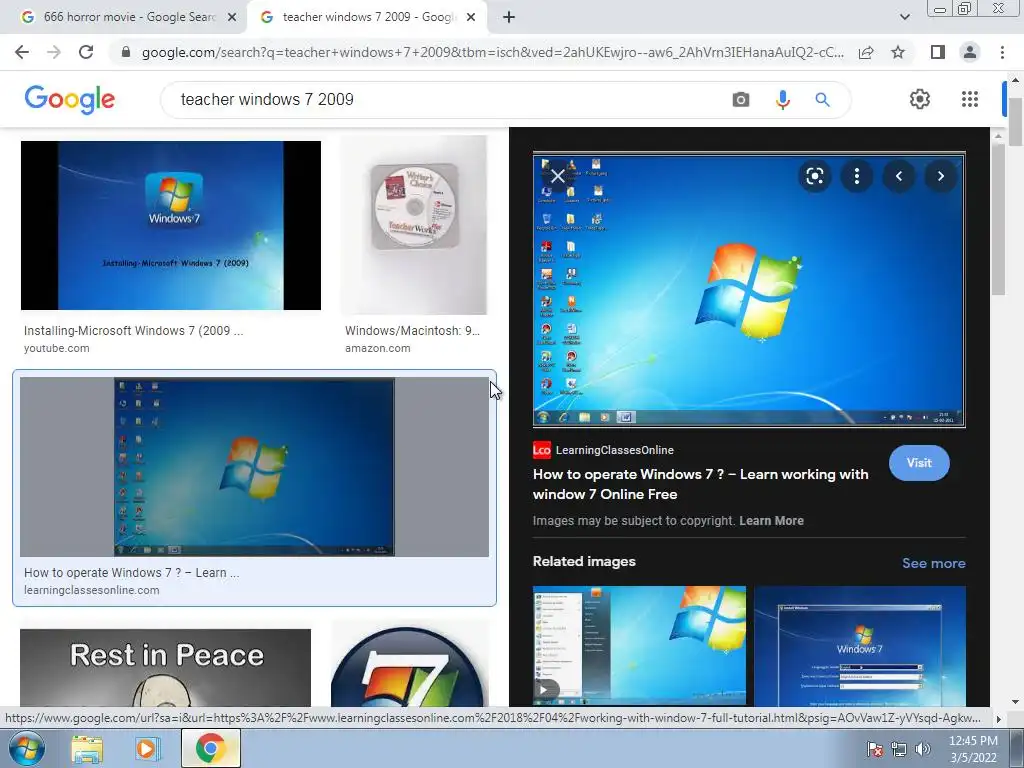The width and height of the screenshot is (1024, 768).
Task: Click the Google logo
Action: [x=70, y=99]
